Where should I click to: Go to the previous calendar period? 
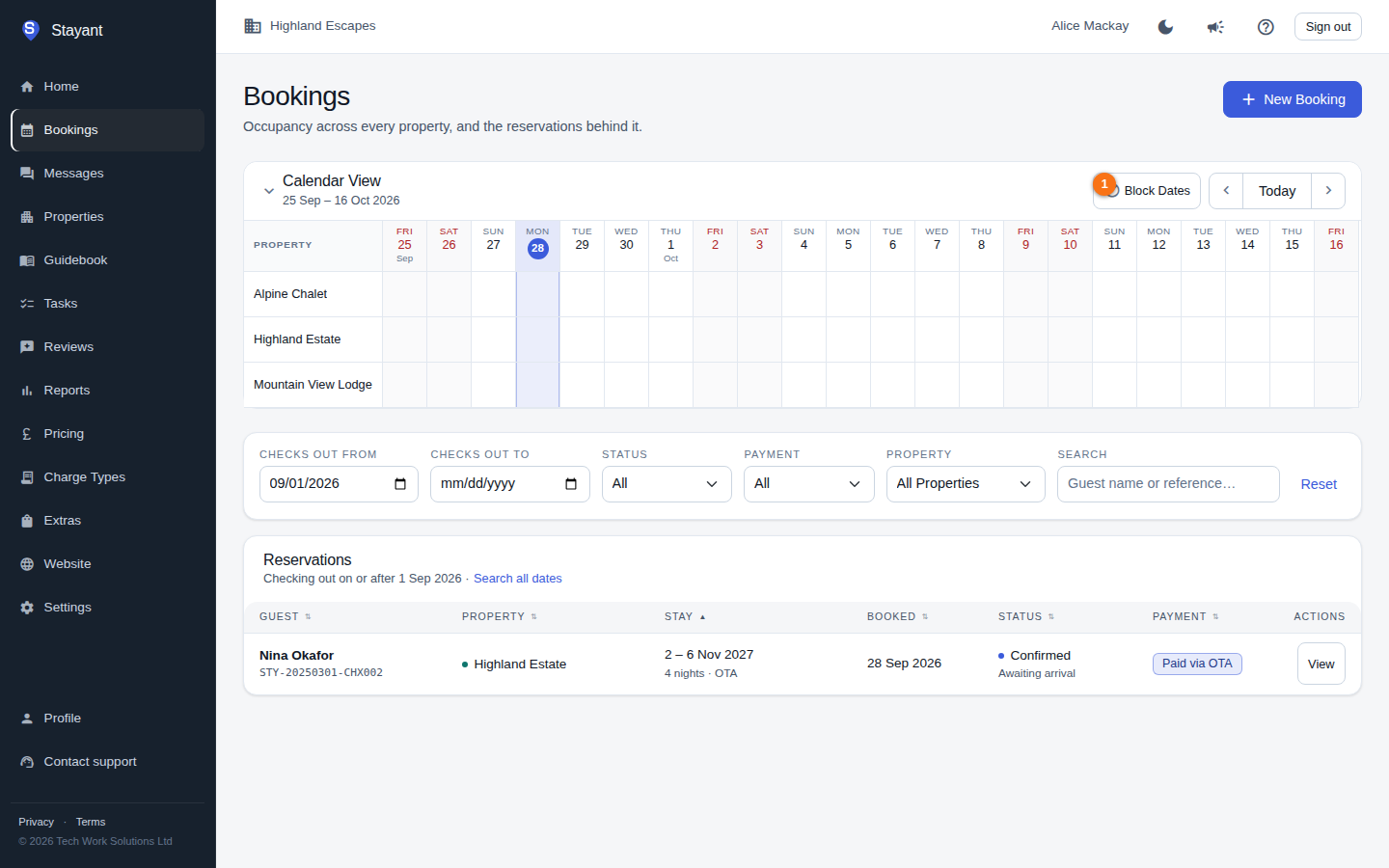1226,191
